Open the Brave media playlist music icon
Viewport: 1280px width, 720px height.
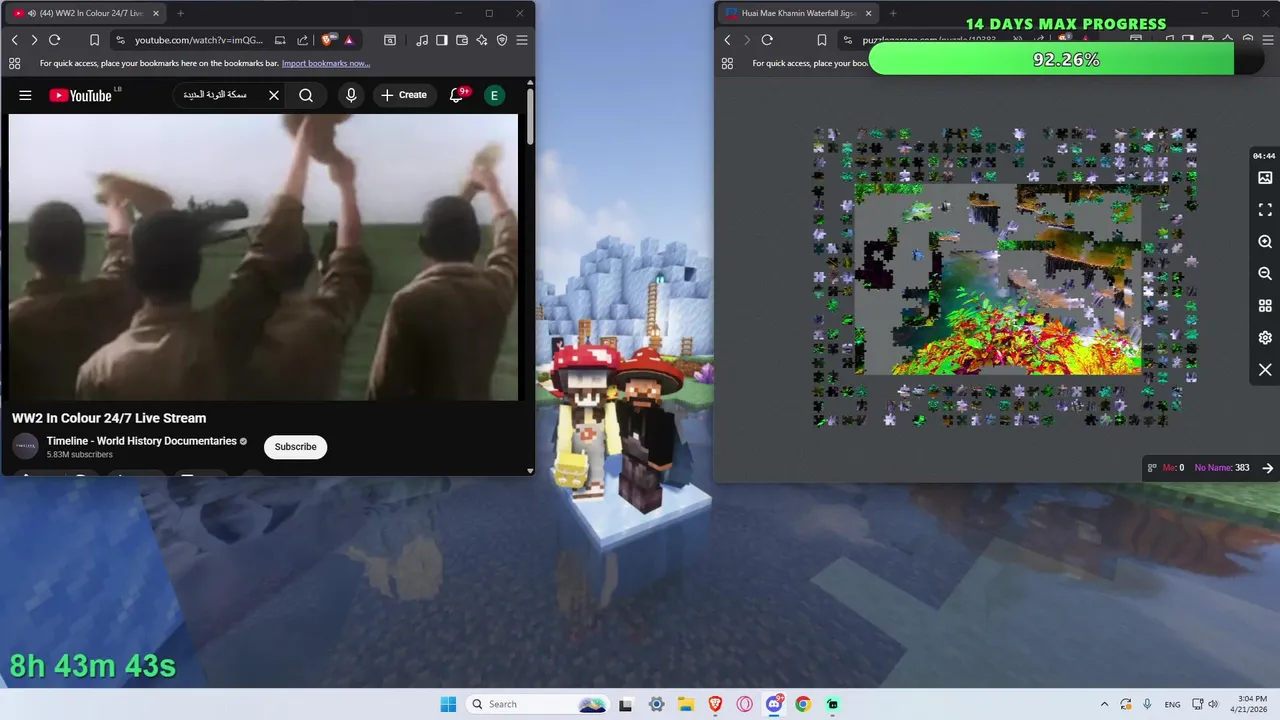422,40
